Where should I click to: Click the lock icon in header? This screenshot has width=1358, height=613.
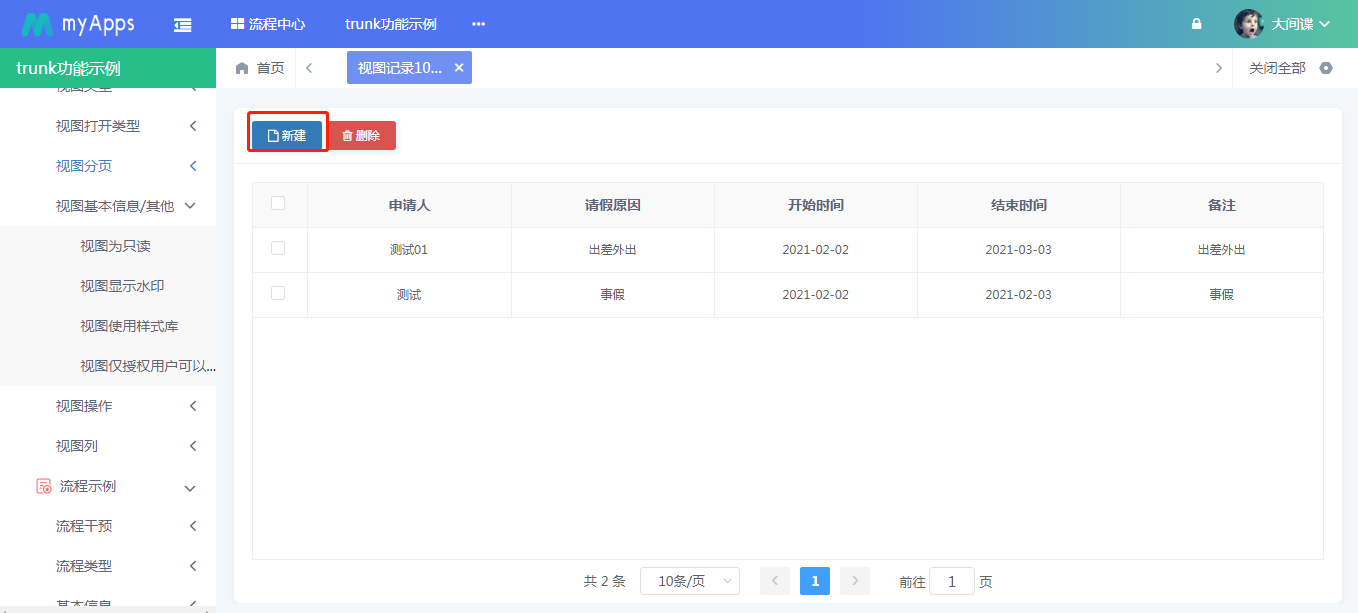click(x=1196, y=24)
